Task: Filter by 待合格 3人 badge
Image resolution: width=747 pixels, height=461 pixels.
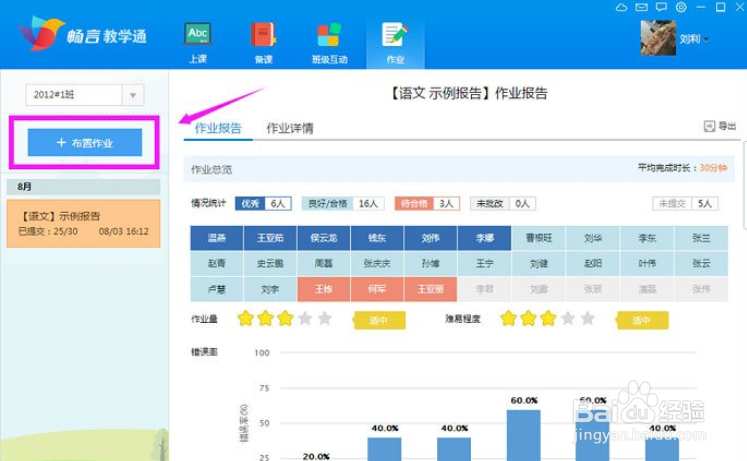Action: pos(427,204)
